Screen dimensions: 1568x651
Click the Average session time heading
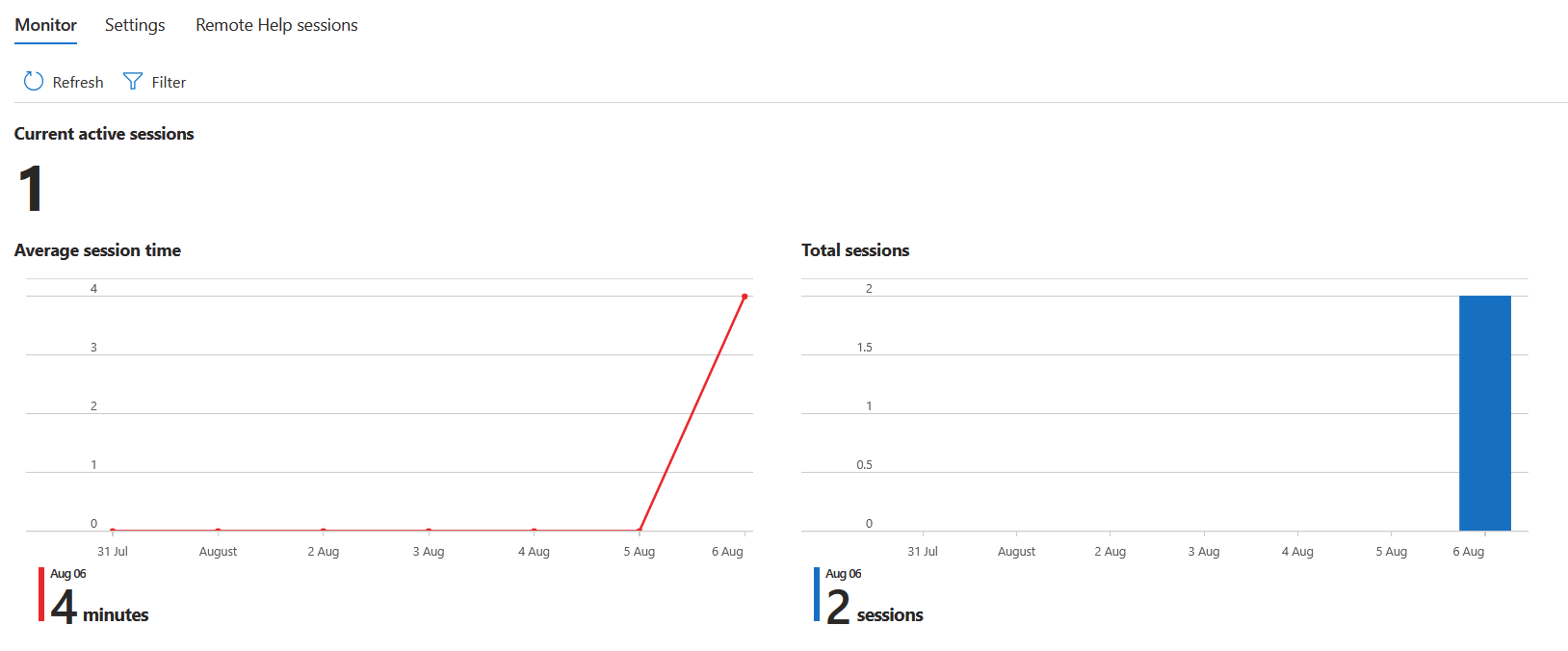[97, 250]
